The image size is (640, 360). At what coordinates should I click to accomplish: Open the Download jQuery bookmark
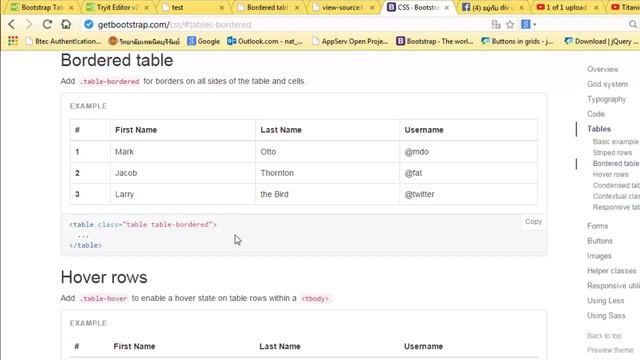click(601, 41)
